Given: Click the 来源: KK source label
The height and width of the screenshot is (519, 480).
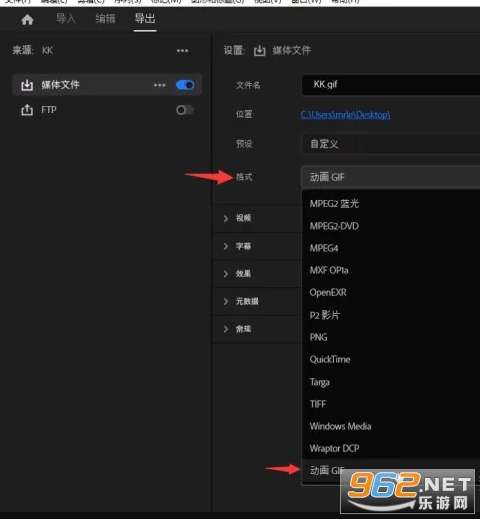Looking at the screenshot, I should [33, 51].
